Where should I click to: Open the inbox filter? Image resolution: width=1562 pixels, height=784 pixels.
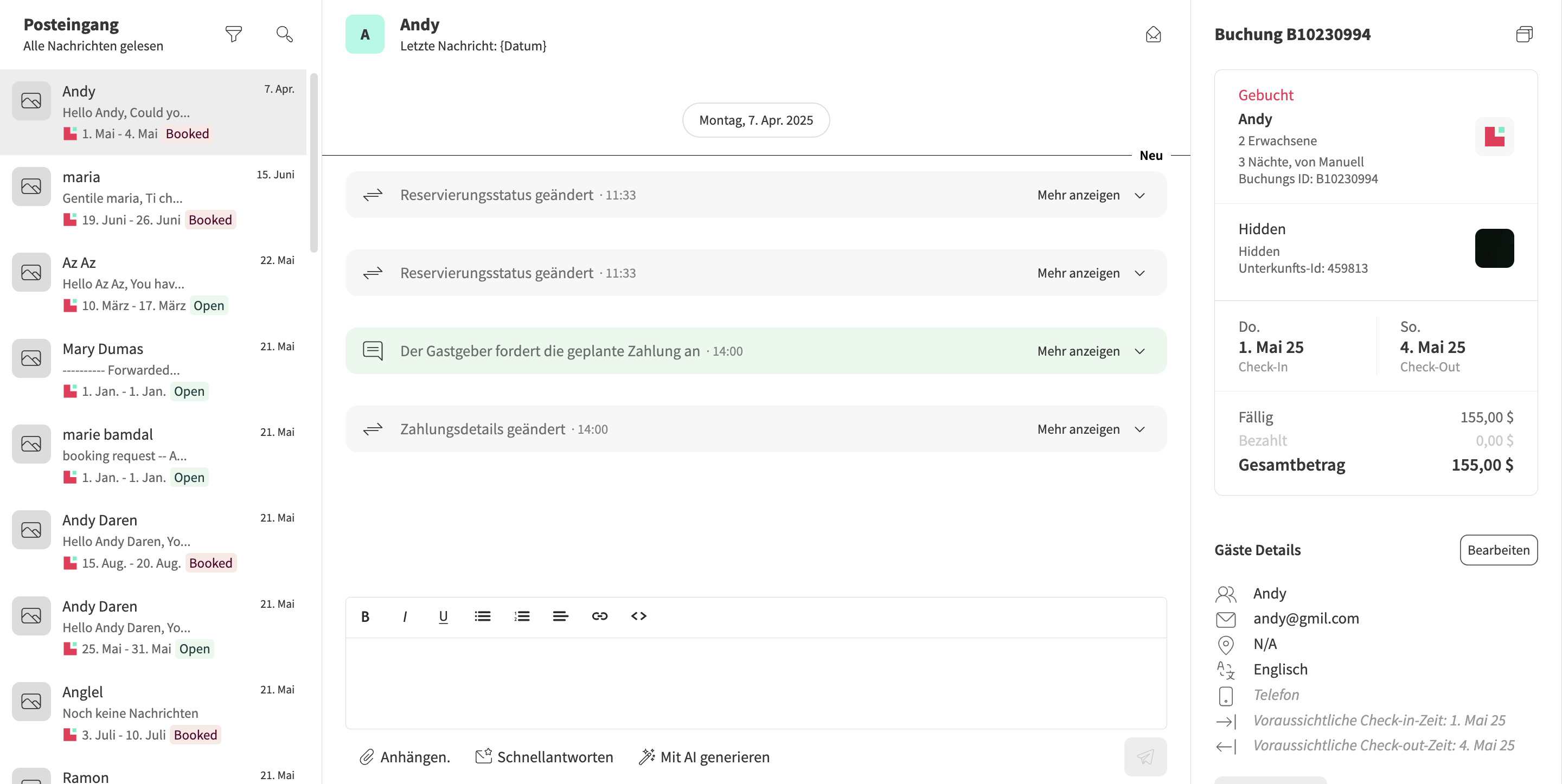tap(234, 34)
